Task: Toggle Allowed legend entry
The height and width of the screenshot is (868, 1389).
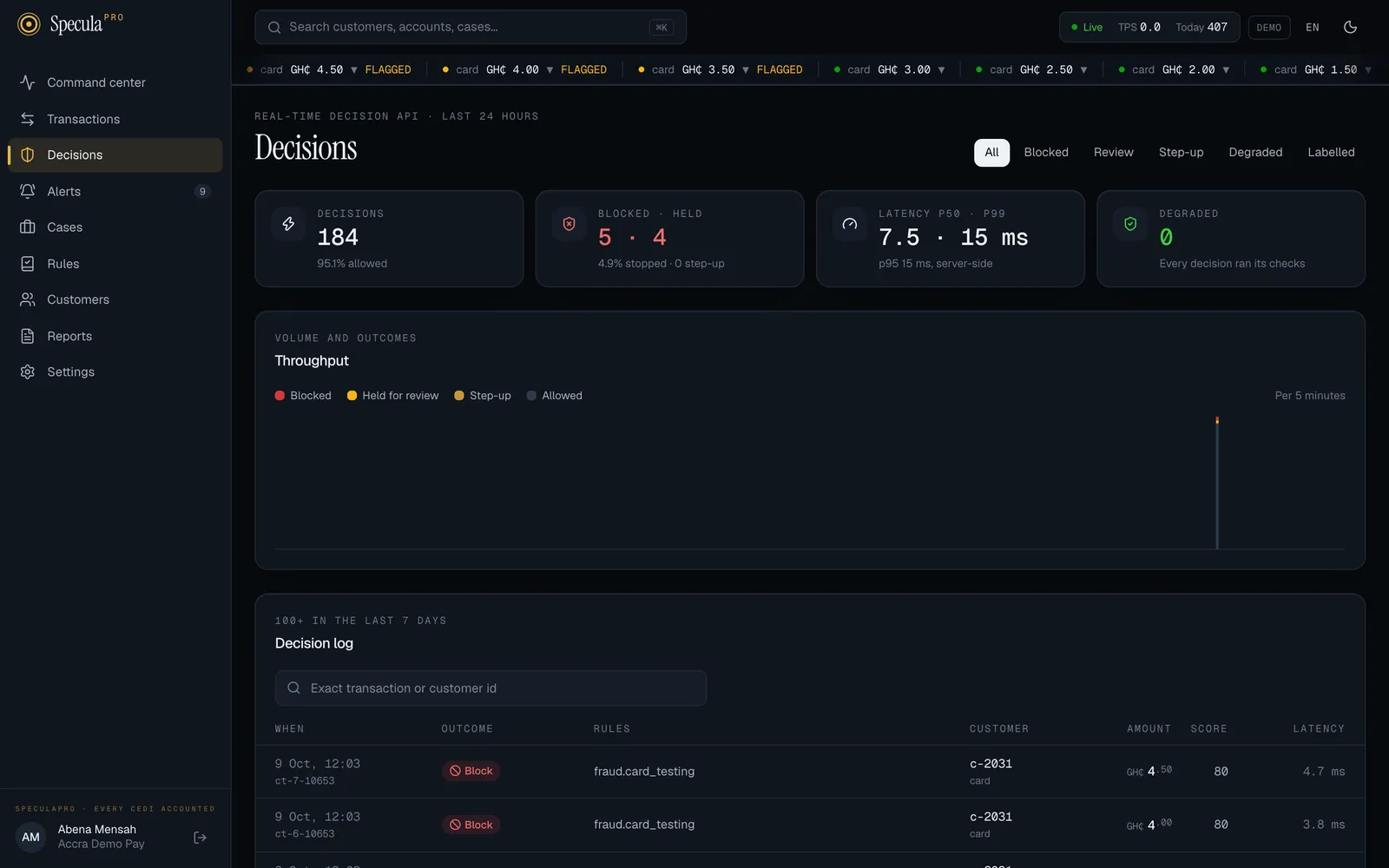Action: [554, 396]
